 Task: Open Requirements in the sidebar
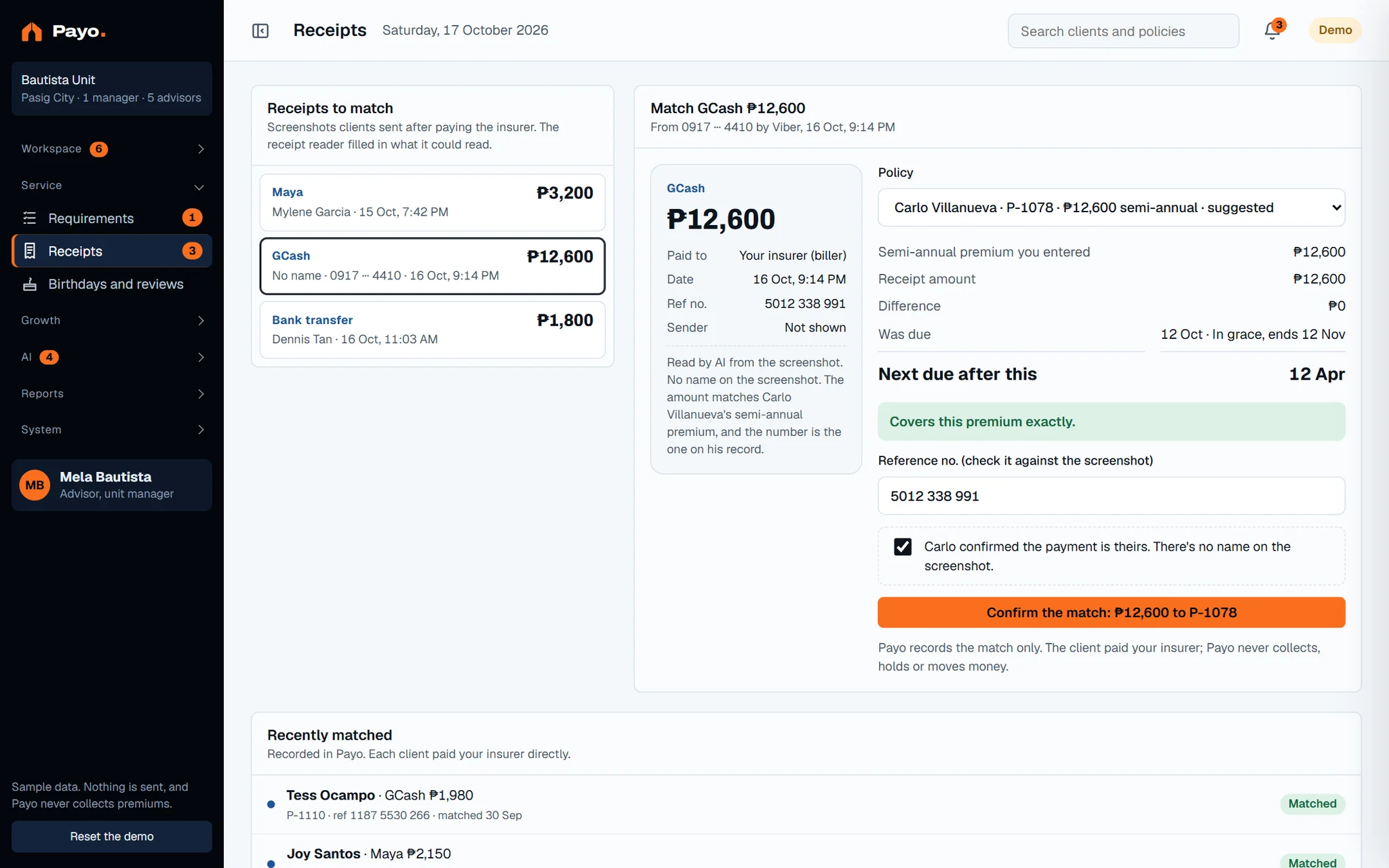[x=112, y=218]
